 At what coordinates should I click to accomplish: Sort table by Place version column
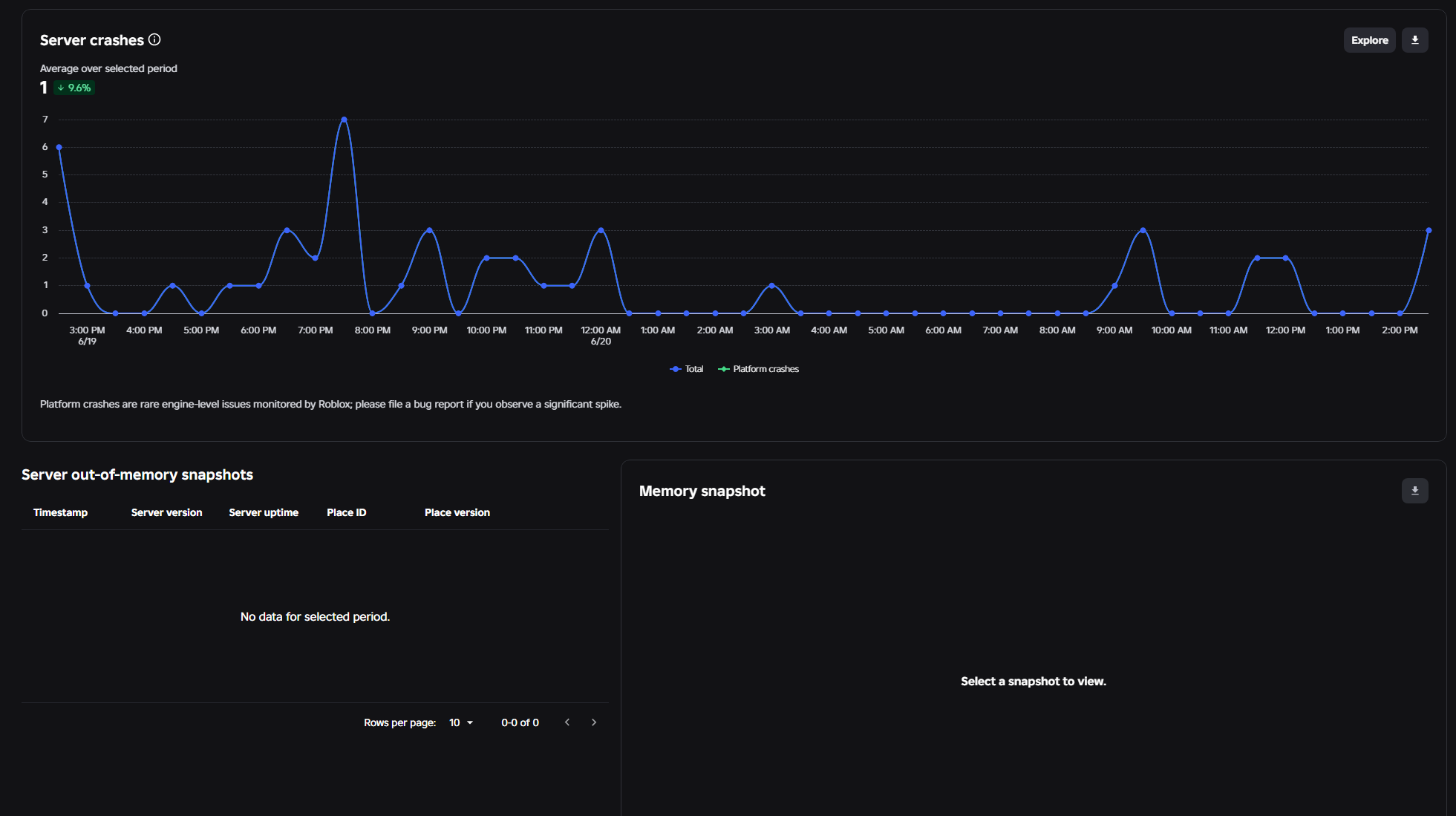(x=457, y=512)
